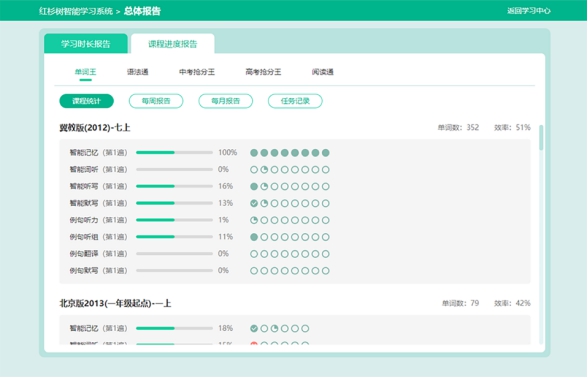Screen dimensions: 588x378
Task: Click the 1% value in 例句听力 row
Action: (x=224, y=220)
